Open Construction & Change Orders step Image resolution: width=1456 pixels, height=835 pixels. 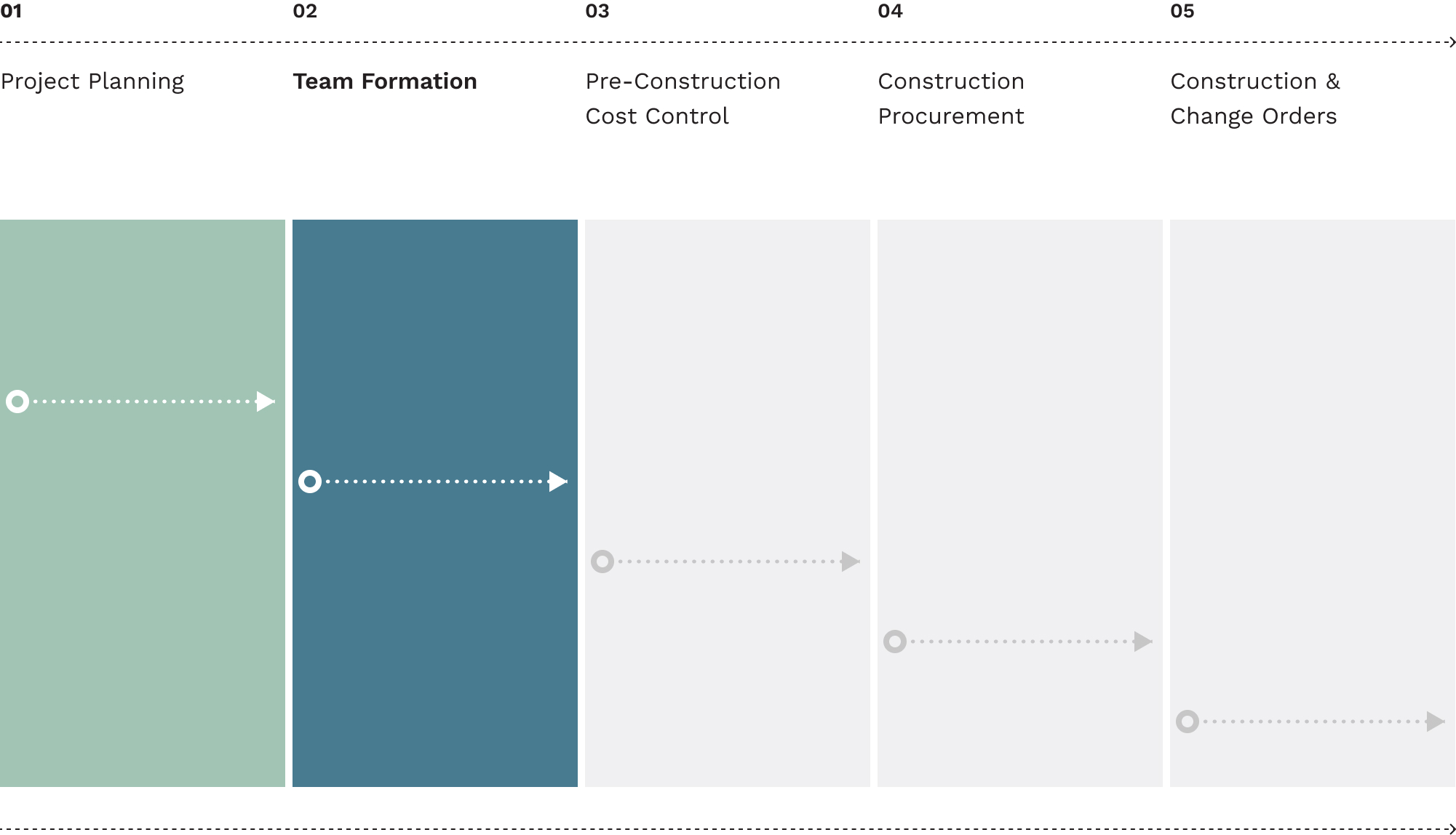[1254, 98]
